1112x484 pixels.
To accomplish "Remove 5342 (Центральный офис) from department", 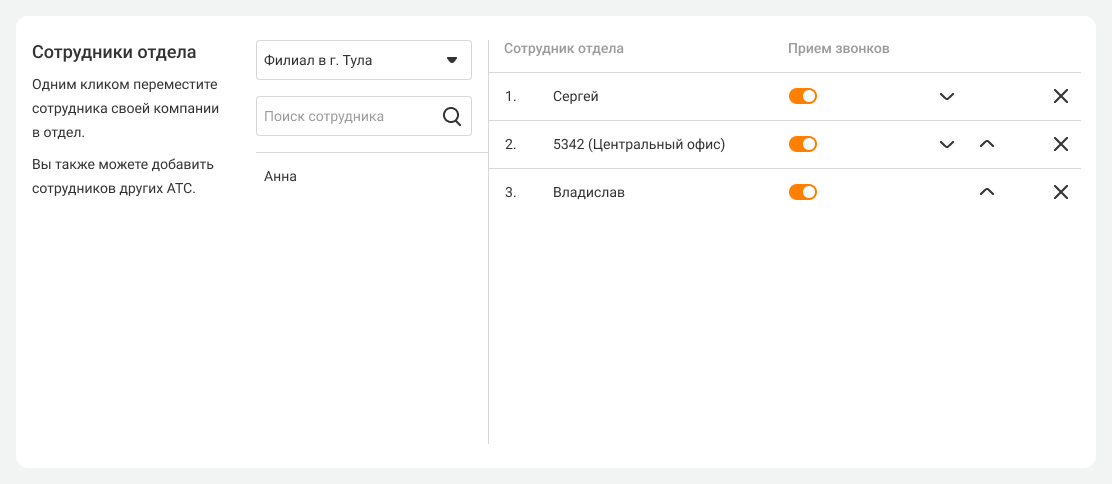I will pyautogui.click(x=1061, y=145).
